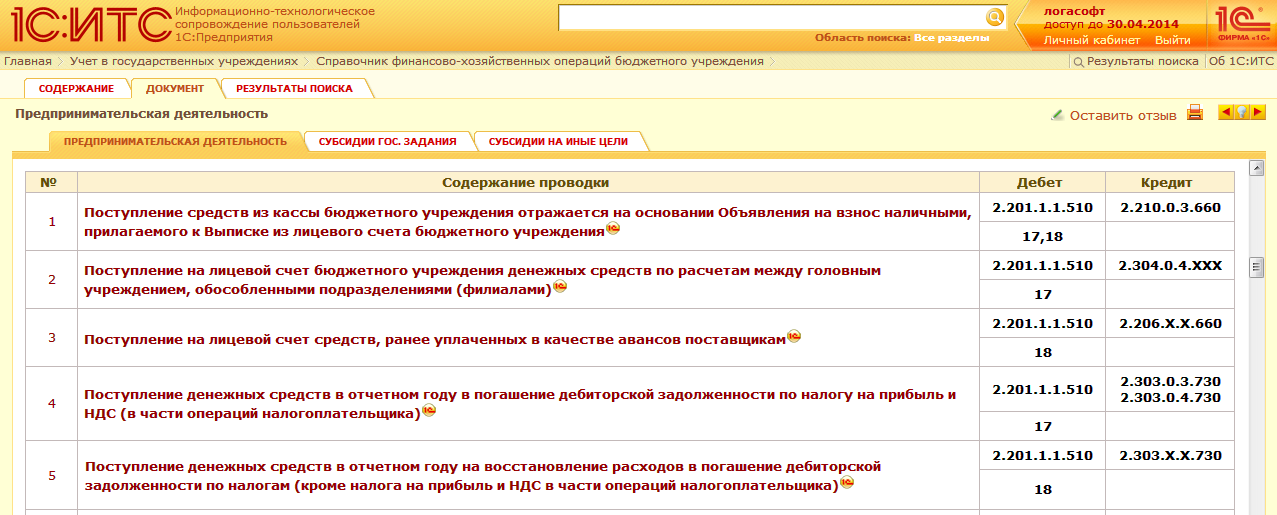Screen dimensions: 1277x515
Task: Click the search magnifier button
Action: pos(995,17)
